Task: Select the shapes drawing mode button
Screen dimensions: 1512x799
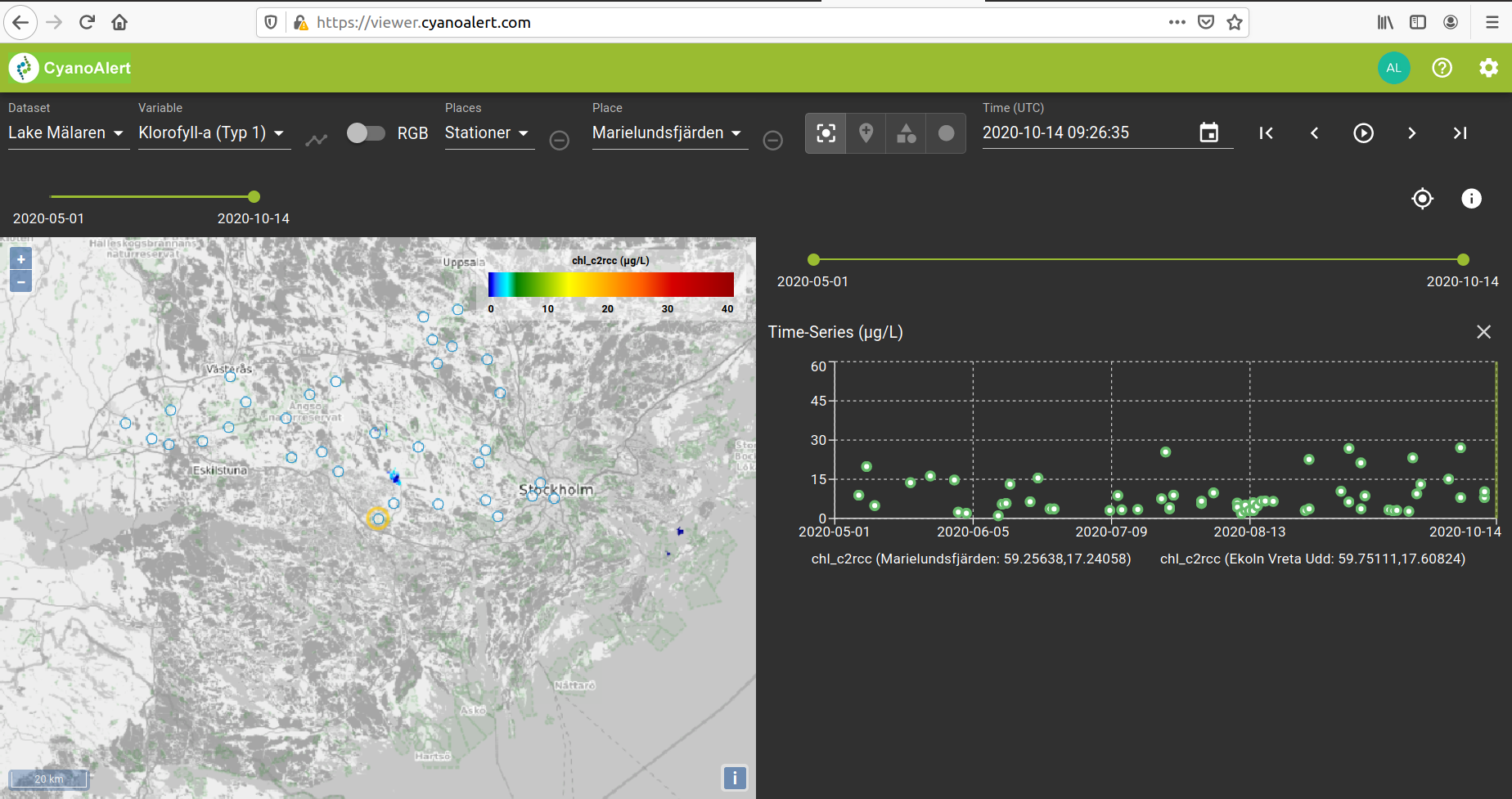Action: [x=906, y=132]
